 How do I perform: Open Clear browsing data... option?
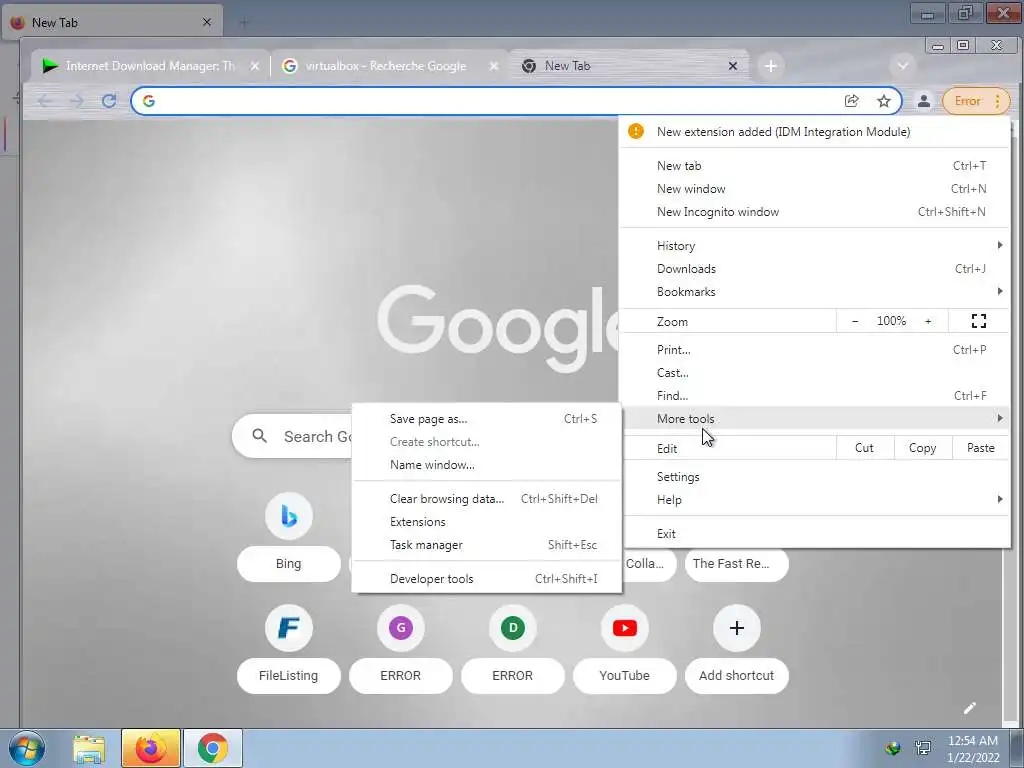point(487,498)
